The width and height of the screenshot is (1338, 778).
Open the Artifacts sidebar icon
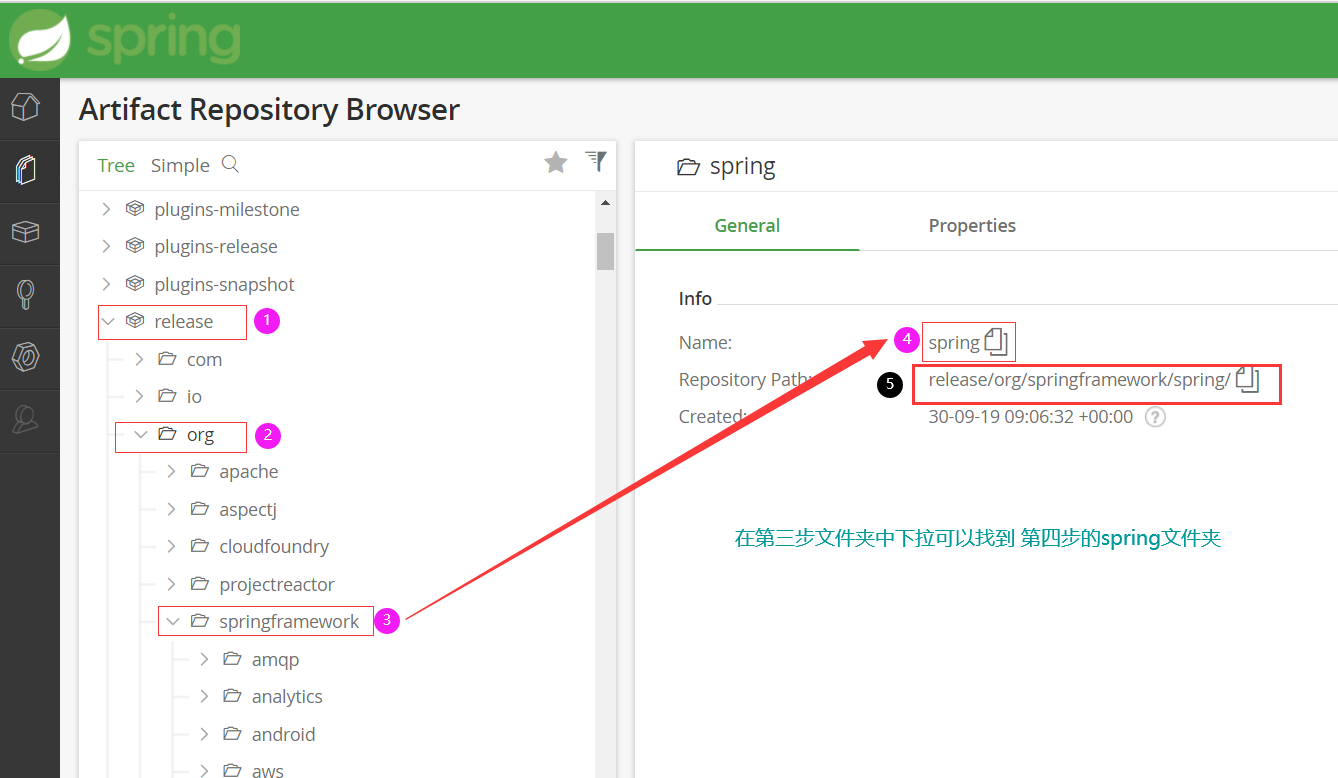[26, 169]
